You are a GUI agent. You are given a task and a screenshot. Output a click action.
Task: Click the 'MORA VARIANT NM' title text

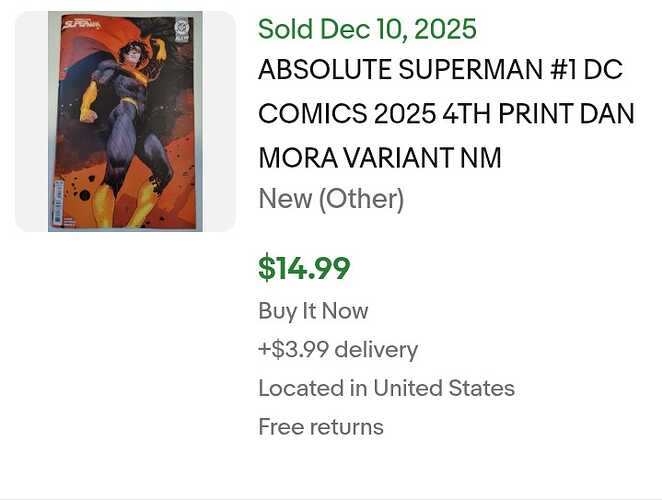point(380,157)
